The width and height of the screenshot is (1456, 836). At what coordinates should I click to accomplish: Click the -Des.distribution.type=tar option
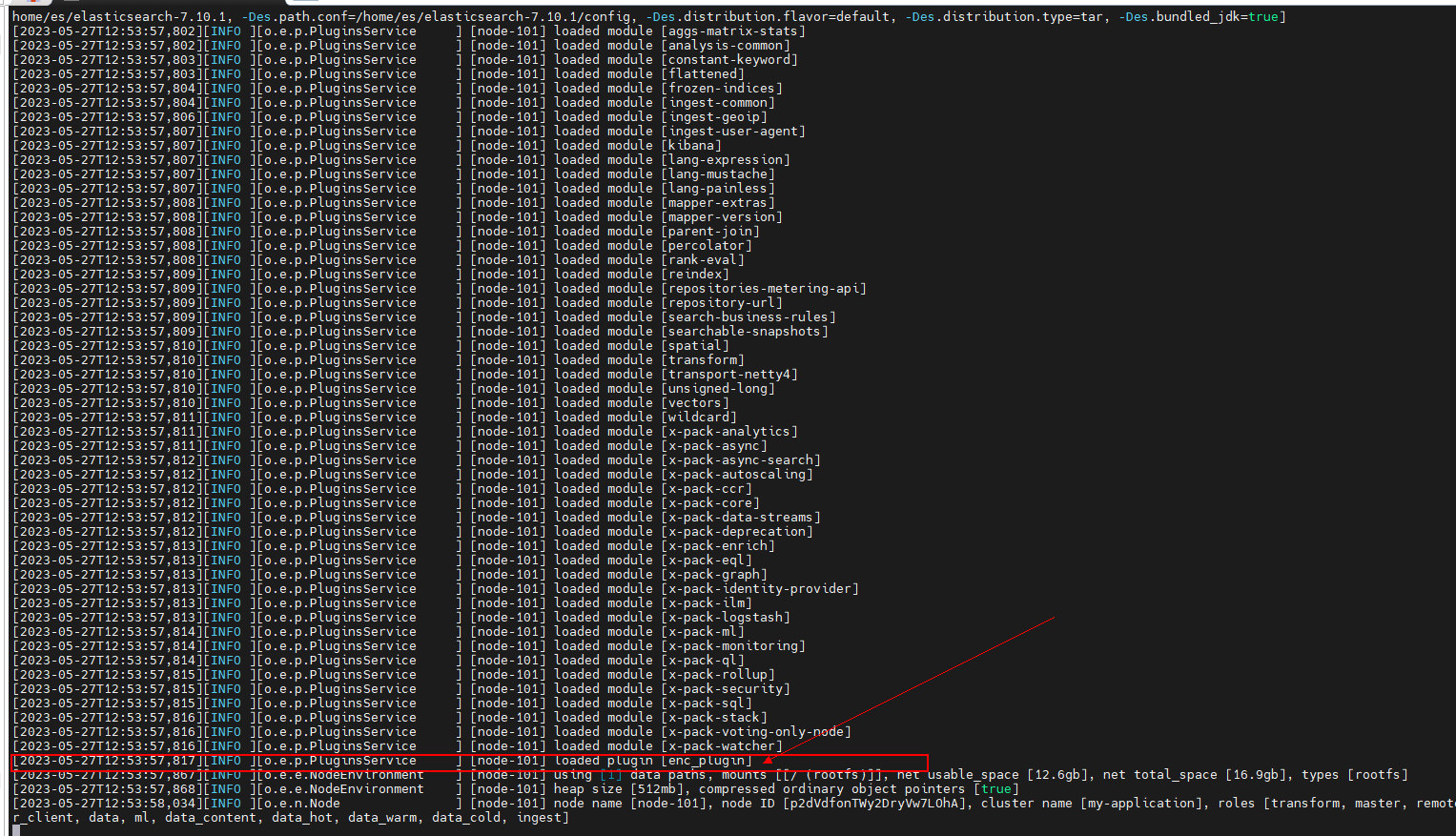[1008, 17]
